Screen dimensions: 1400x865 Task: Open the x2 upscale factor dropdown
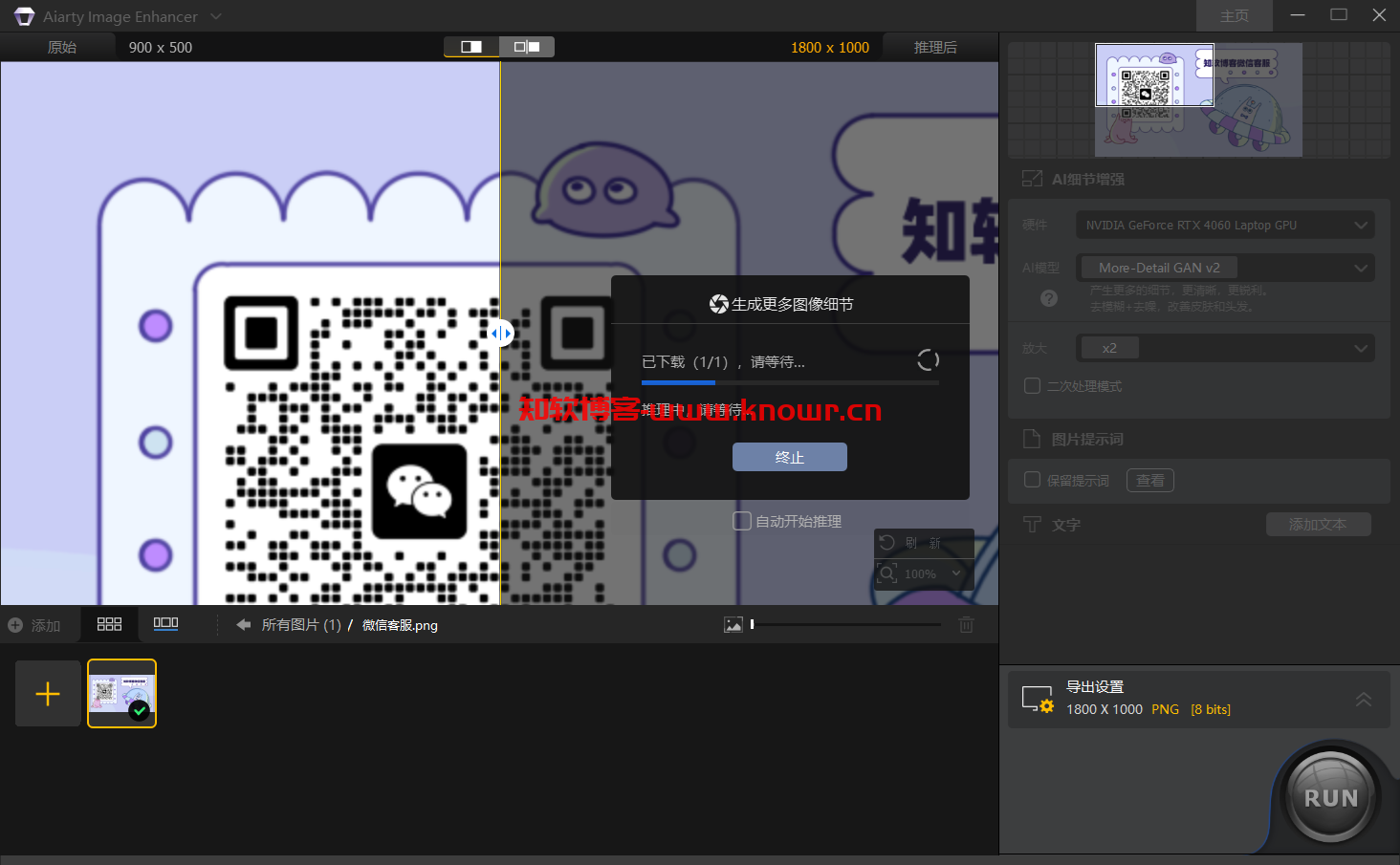(x=1226, y=348)
